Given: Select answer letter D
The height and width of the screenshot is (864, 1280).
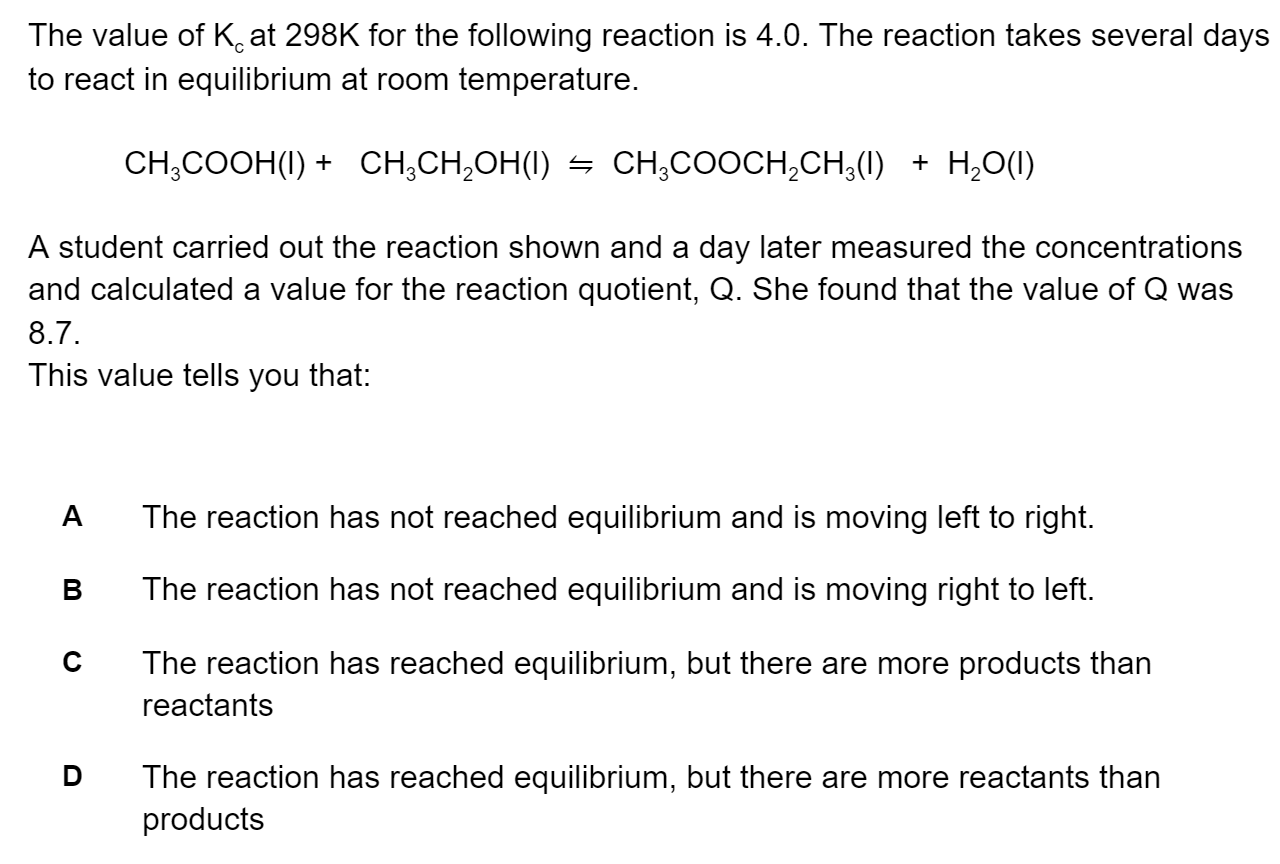Looking at the screenshot, I should click(x=72, y=776).
